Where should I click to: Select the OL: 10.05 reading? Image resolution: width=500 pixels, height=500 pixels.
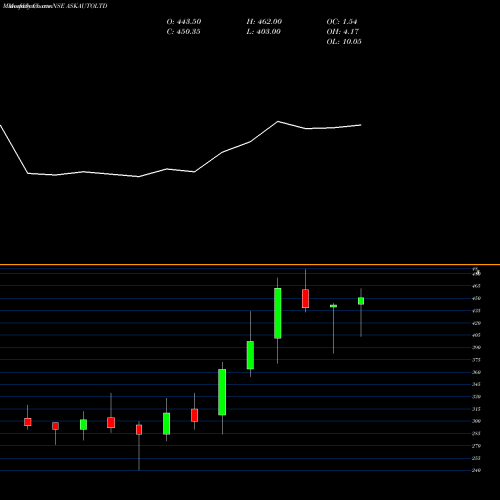344,42
